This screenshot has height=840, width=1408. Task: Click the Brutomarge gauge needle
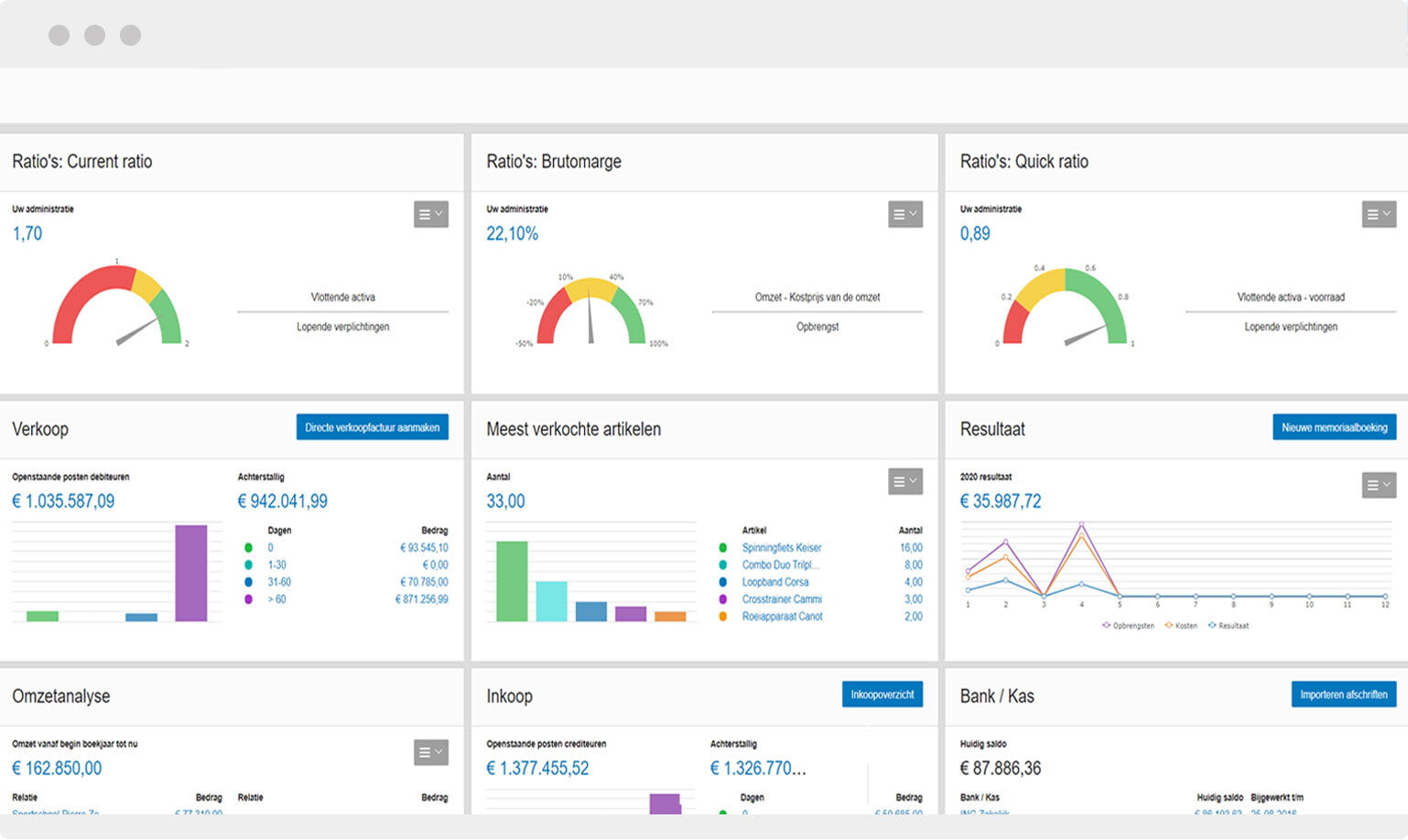[590, 316]
